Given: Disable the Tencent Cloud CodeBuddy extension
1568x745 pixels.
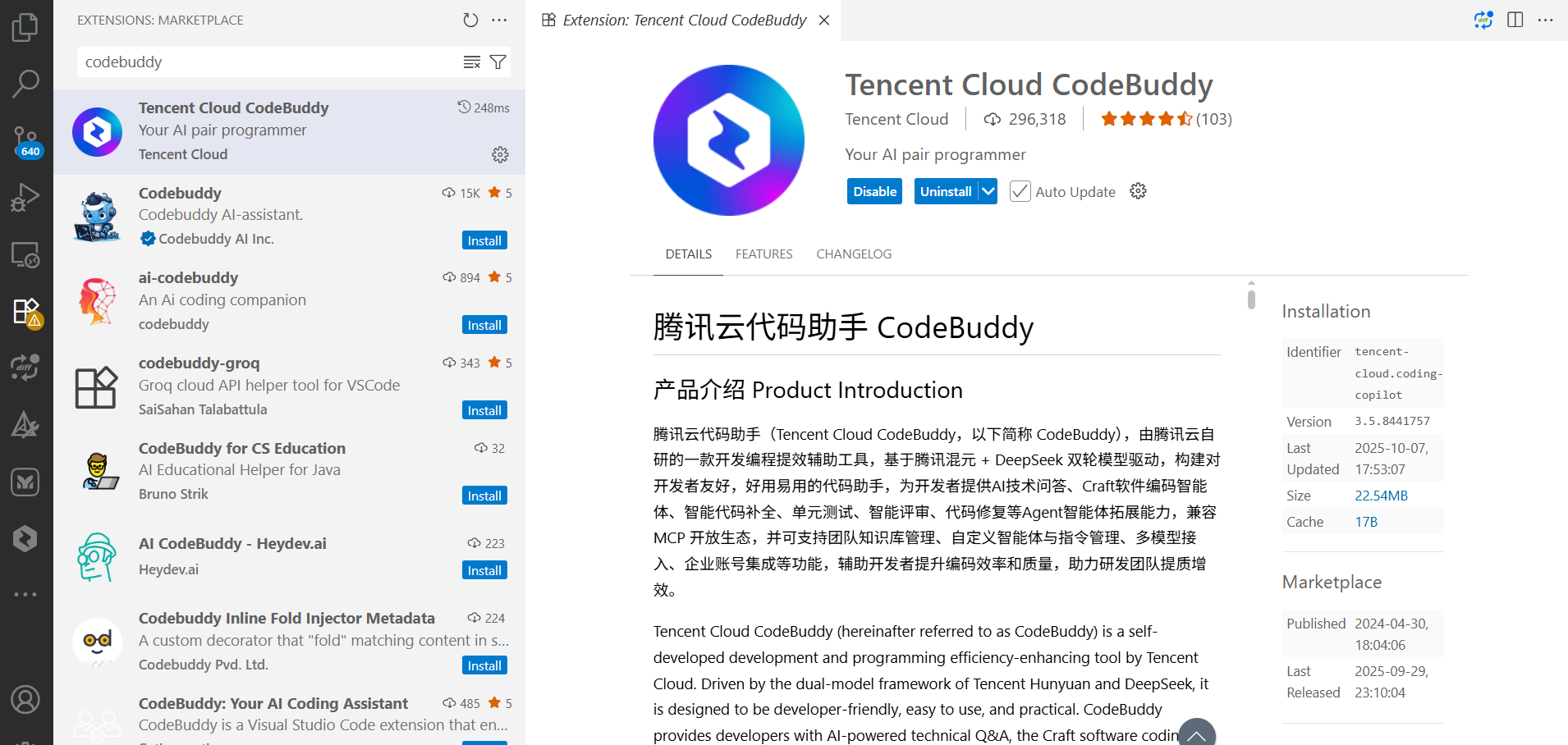Looking at the screenshot, I should [x=874, y=191].
